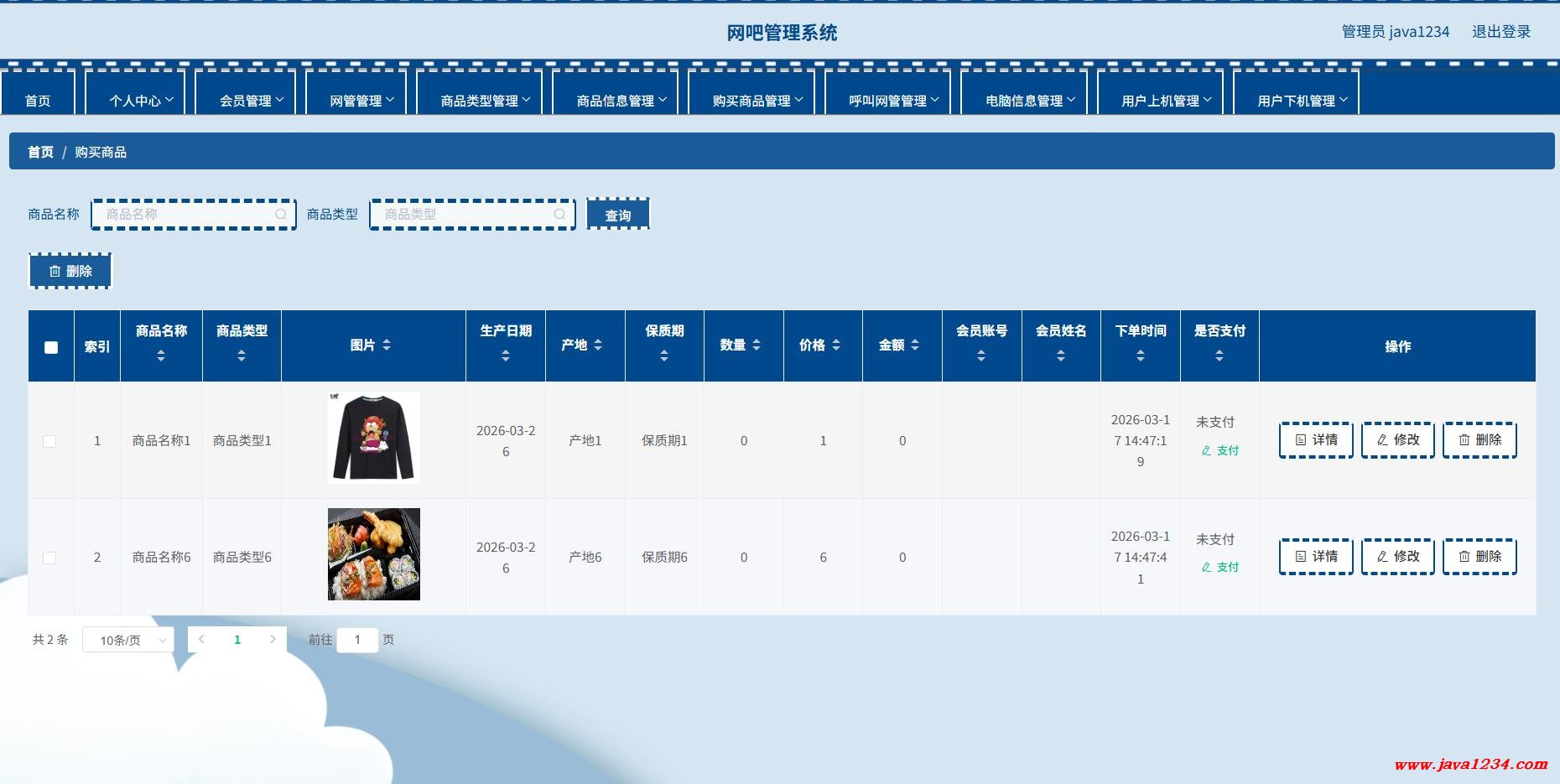
Task: Check the checkbox for row 1
Action: click(x=49, y=441)
